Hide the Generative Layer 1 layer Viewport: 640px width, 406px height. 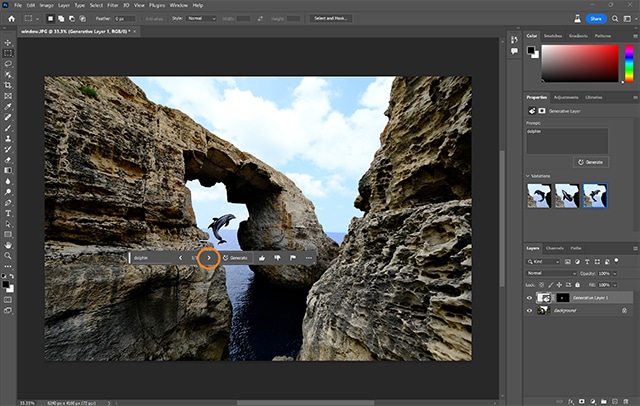530,297
